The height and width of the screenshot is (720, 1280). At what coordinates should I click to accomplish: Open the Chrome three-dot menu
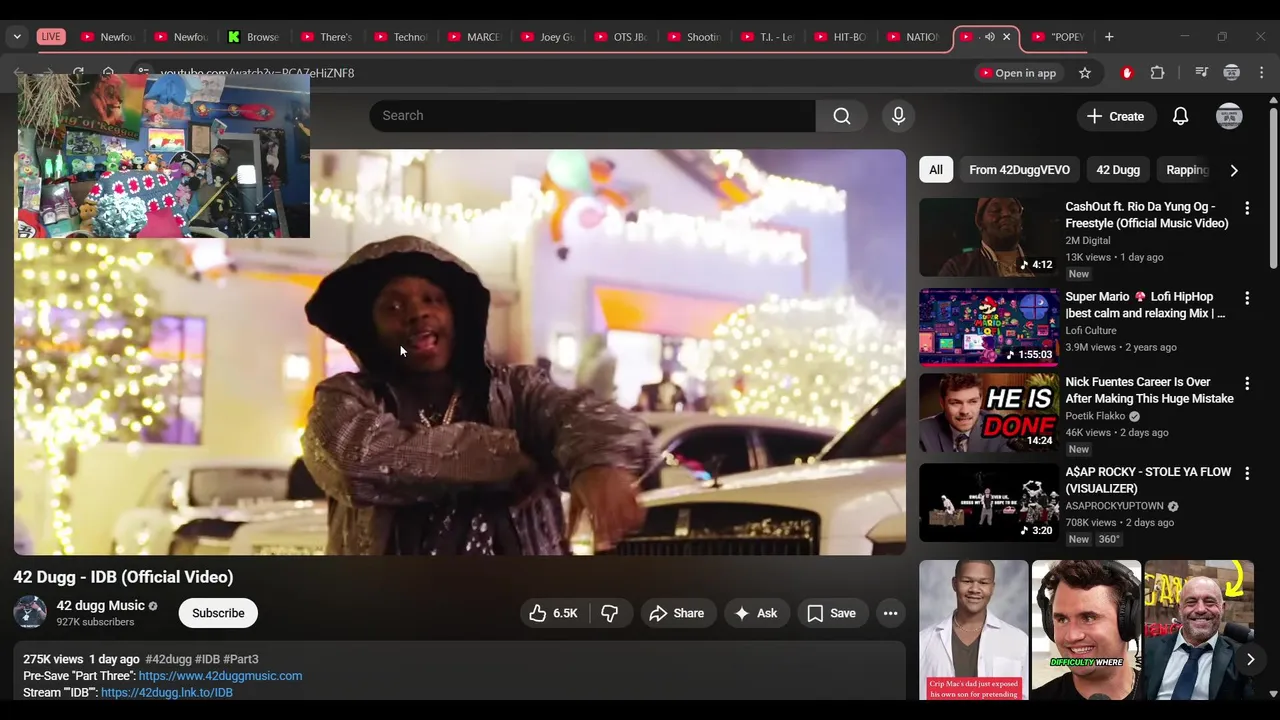point(1262,73)
